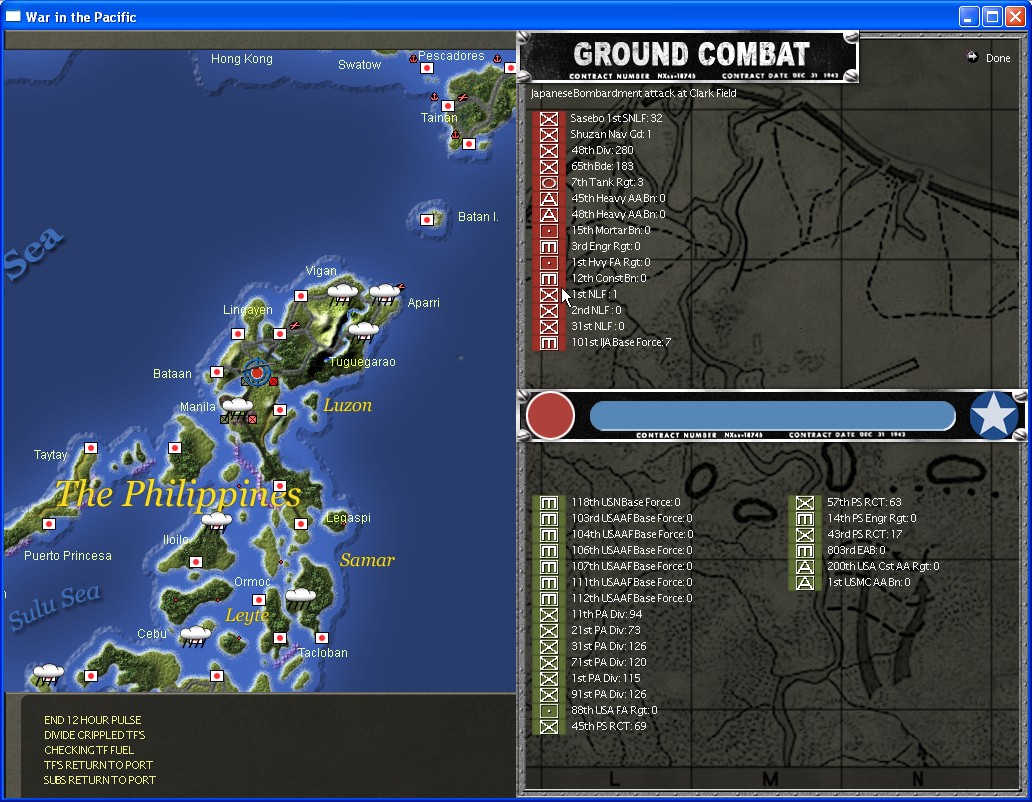
Task: Click the SUBS RETURN TO PORT message
Action: (99, 780)
